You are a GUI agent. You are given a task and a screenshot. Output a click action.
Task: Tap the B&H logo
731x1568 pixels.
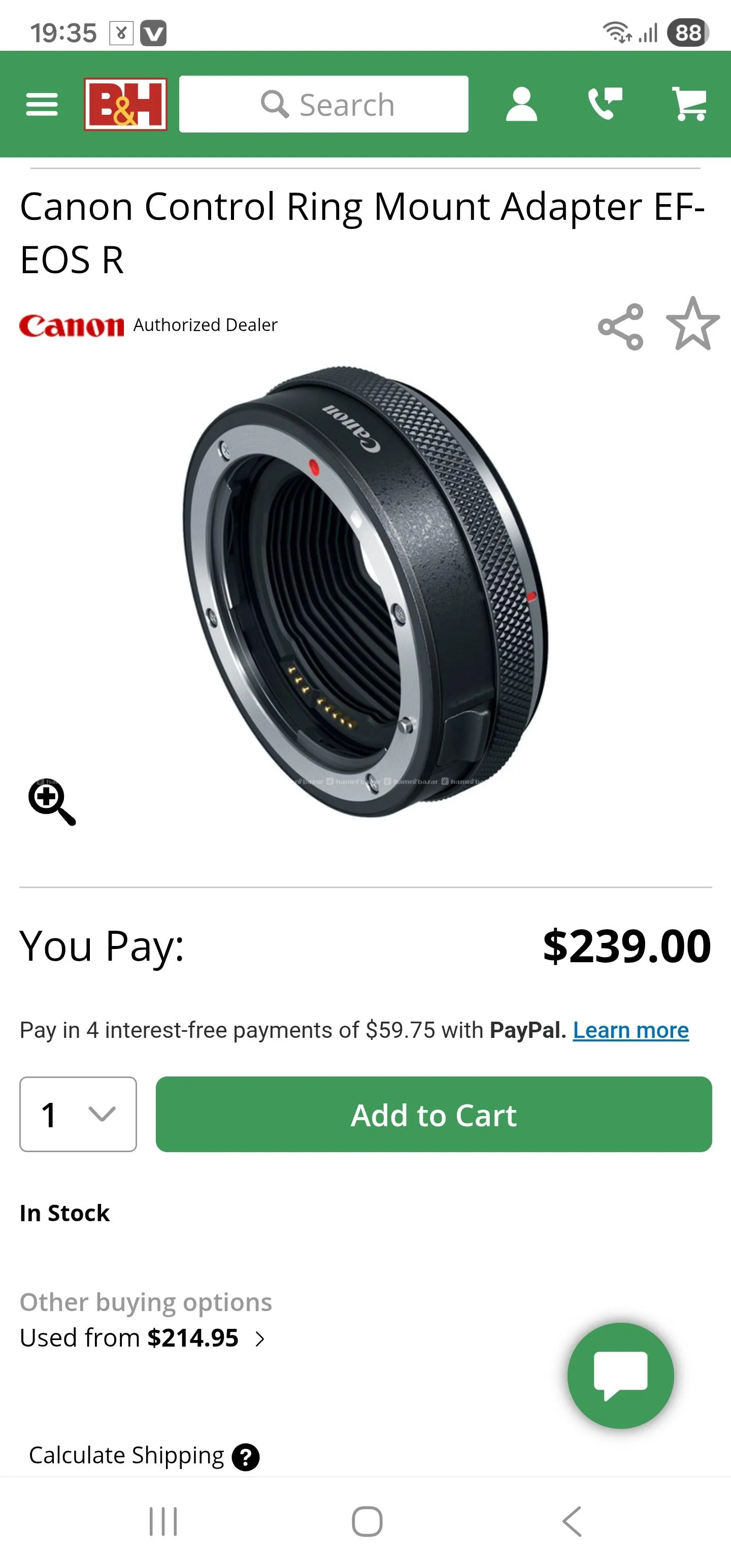pos(125,104)
